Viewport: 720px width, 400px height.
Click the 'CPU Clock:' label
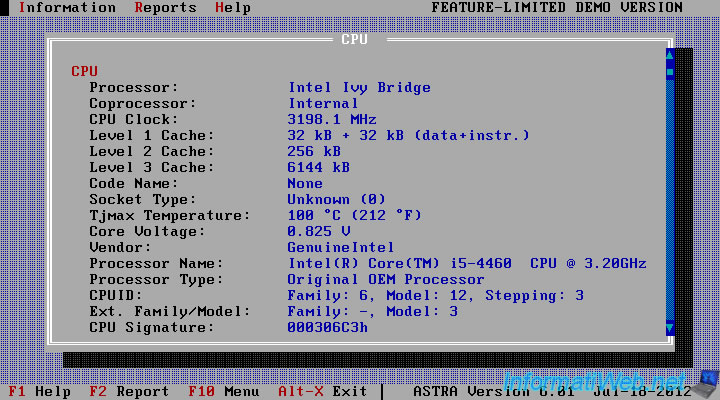[134, 119]
